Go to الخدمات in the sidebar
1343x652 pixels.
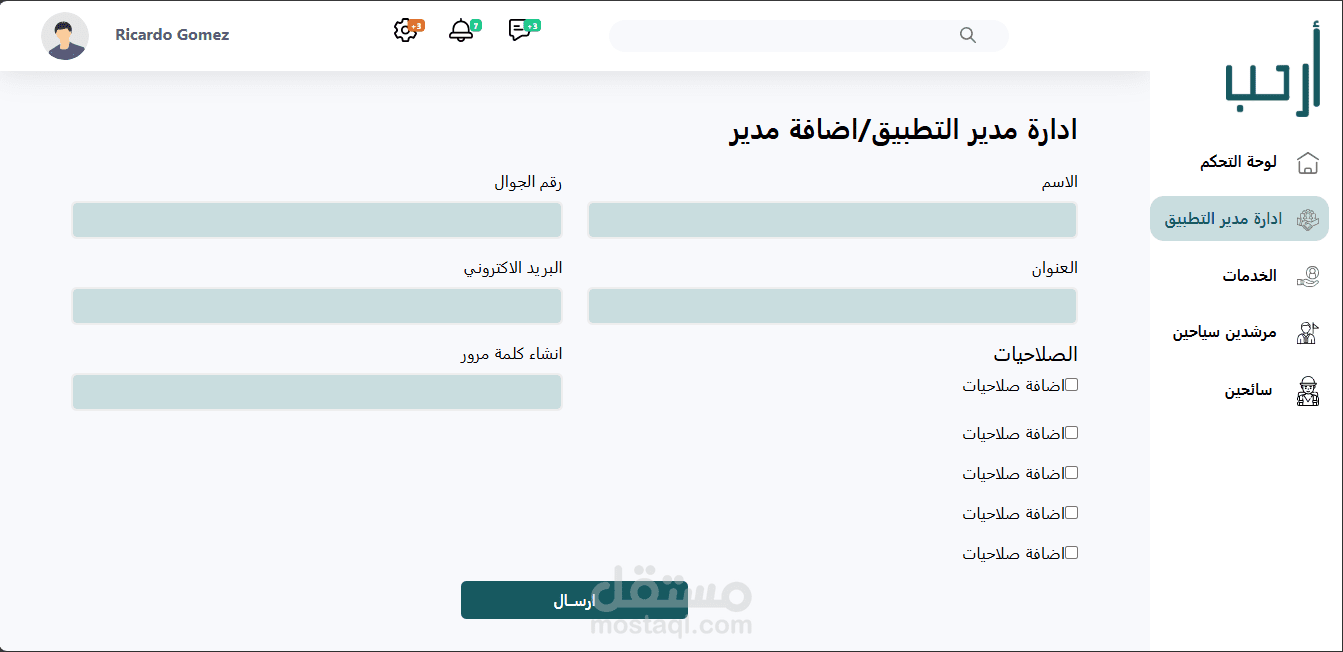(x=1249, y=276)
